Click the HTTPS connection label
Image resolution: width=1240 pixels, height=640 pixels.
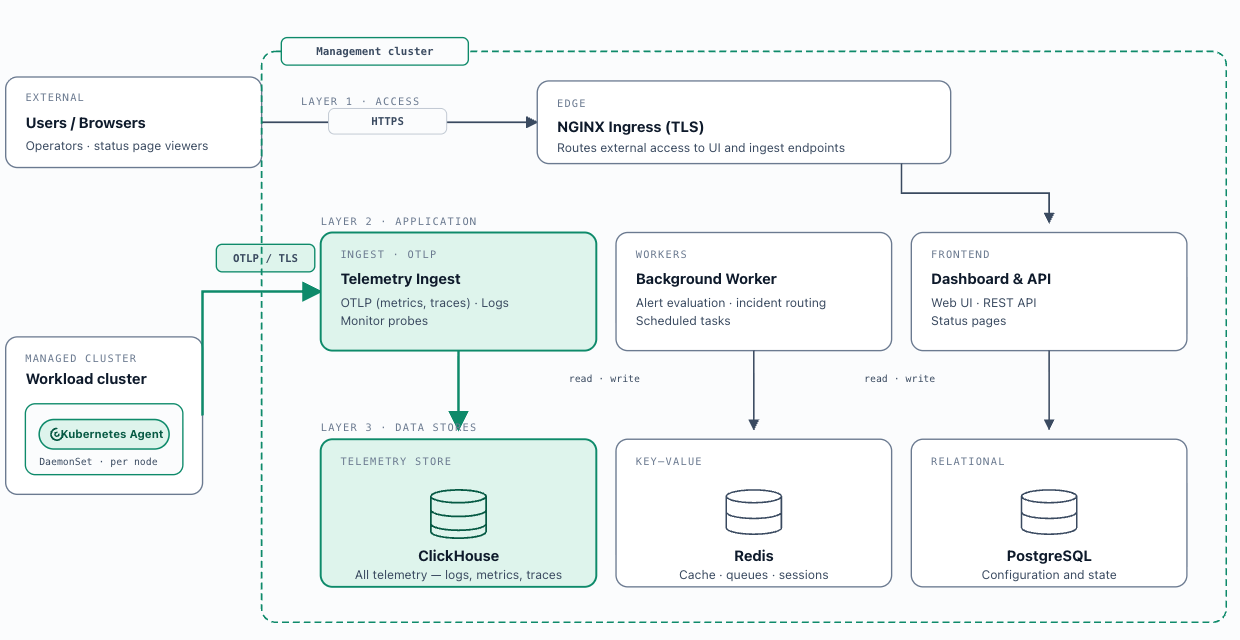pyautogui.click(x=388, y=121)
